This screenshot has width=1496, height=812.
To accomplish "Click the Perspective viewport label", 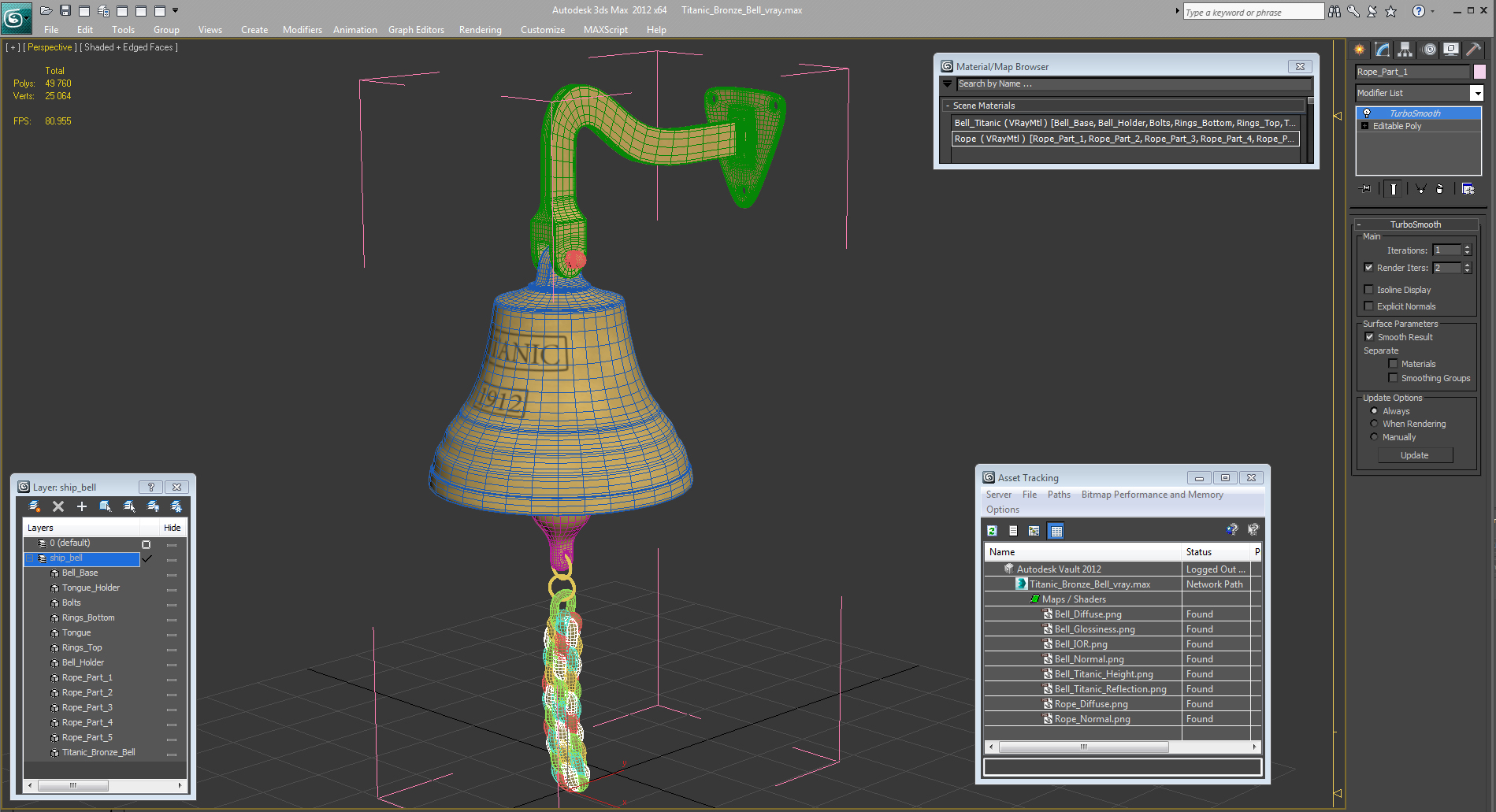I will point(50,47).
